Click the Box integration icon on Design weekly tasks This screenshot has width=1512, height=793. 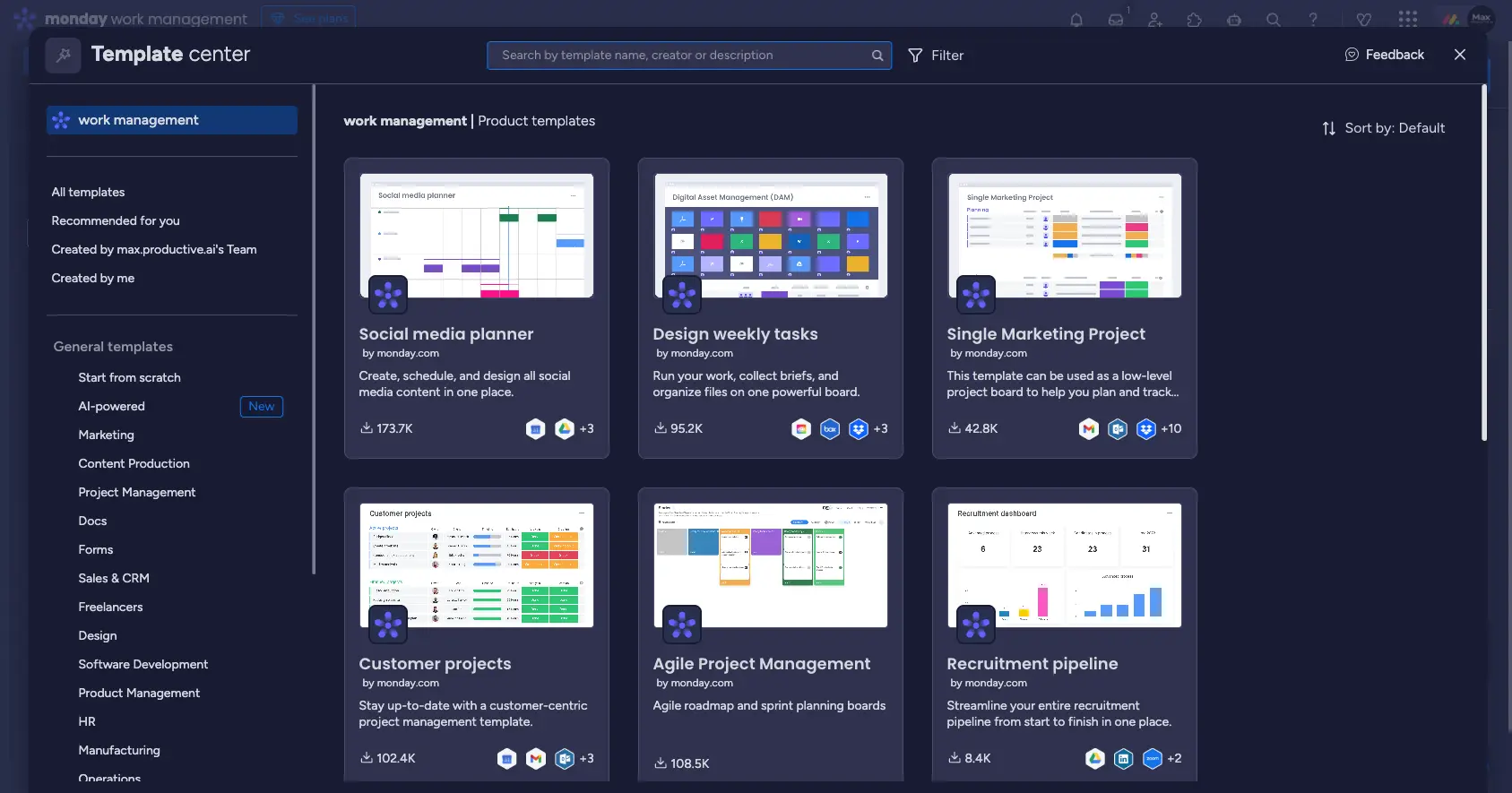[x=830, y=428]
